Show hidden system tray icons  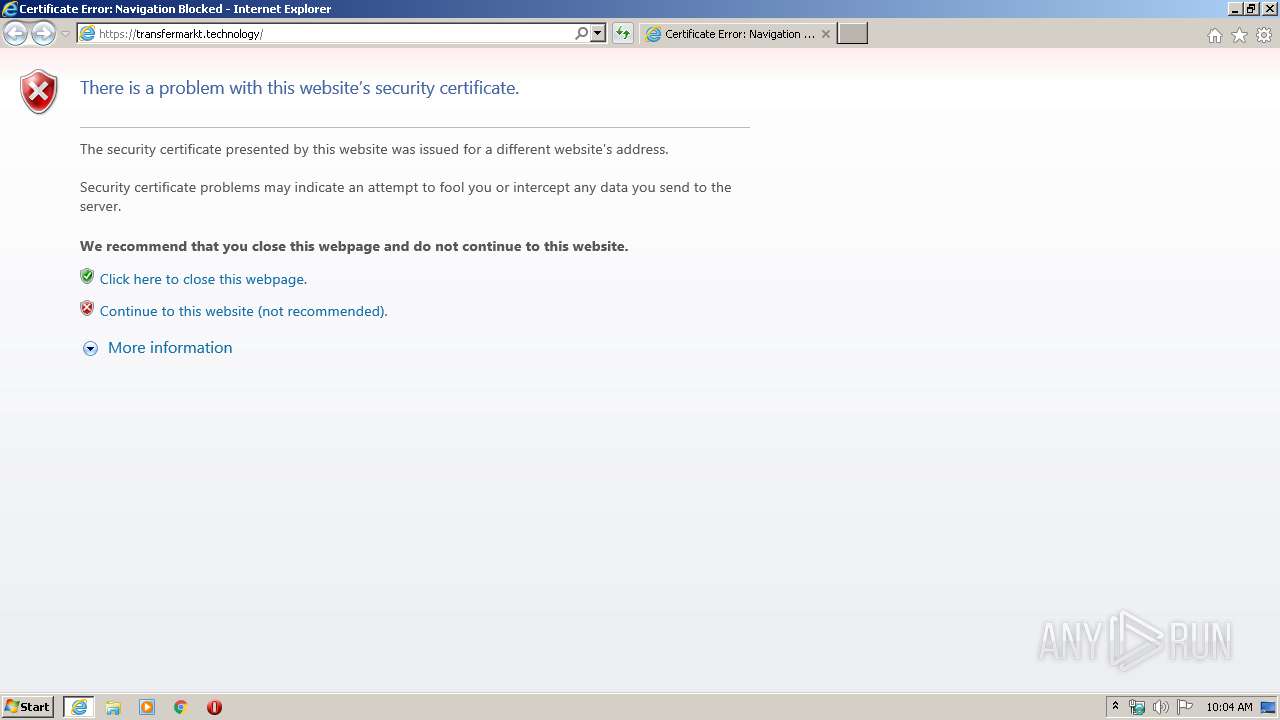tap(1116, 707)
